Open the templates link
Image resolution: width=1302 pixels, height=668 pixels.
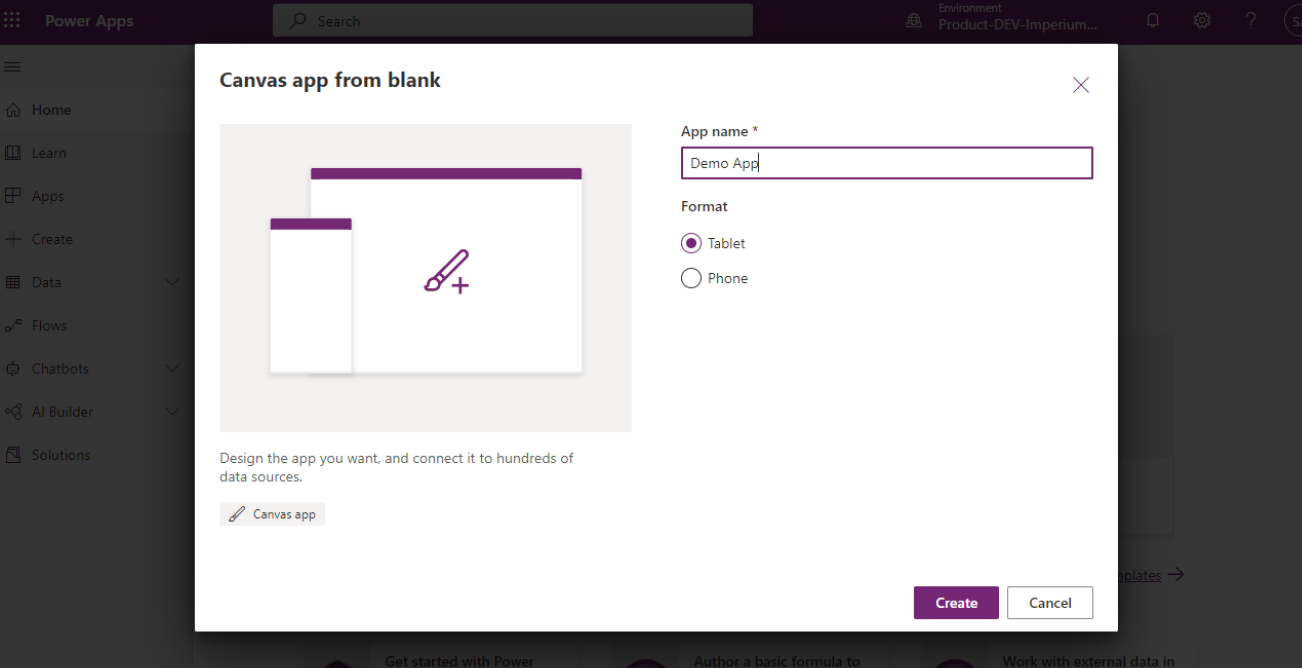pyautogui.click(x=1140, y=575)
